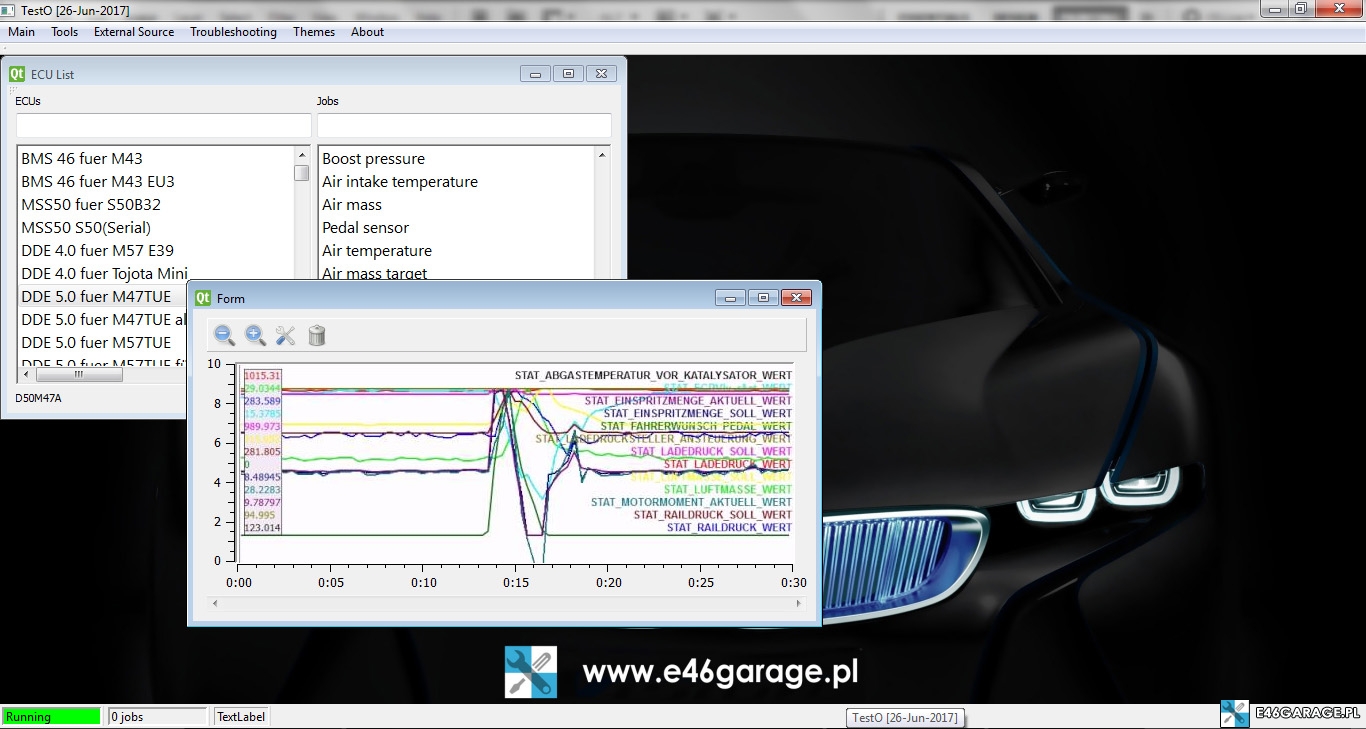Image resolution: width=1366 pixels, height=729 pixels.
Task: Click the zoom in magnifier icon
Action: click(255, 335)
